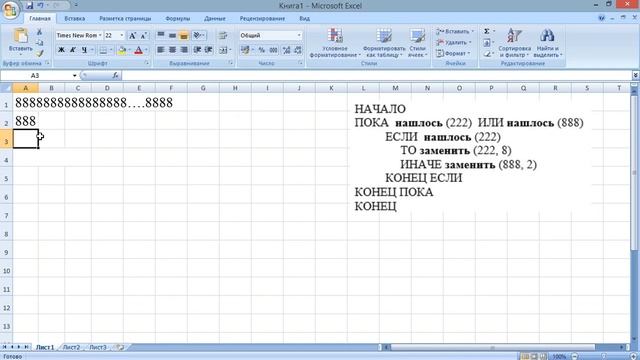640x360 pixels.
Task: Open Insert Function fx button
Action: [x=116, y=75]
